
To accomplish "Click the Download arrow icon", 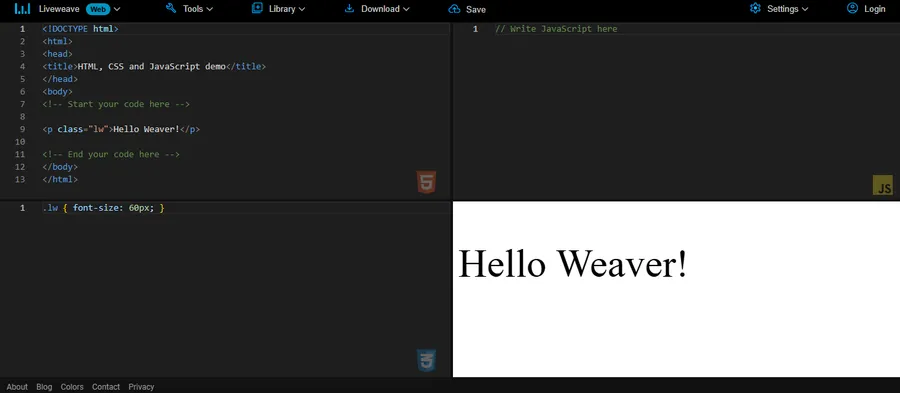I will click(x=349, y=8).
